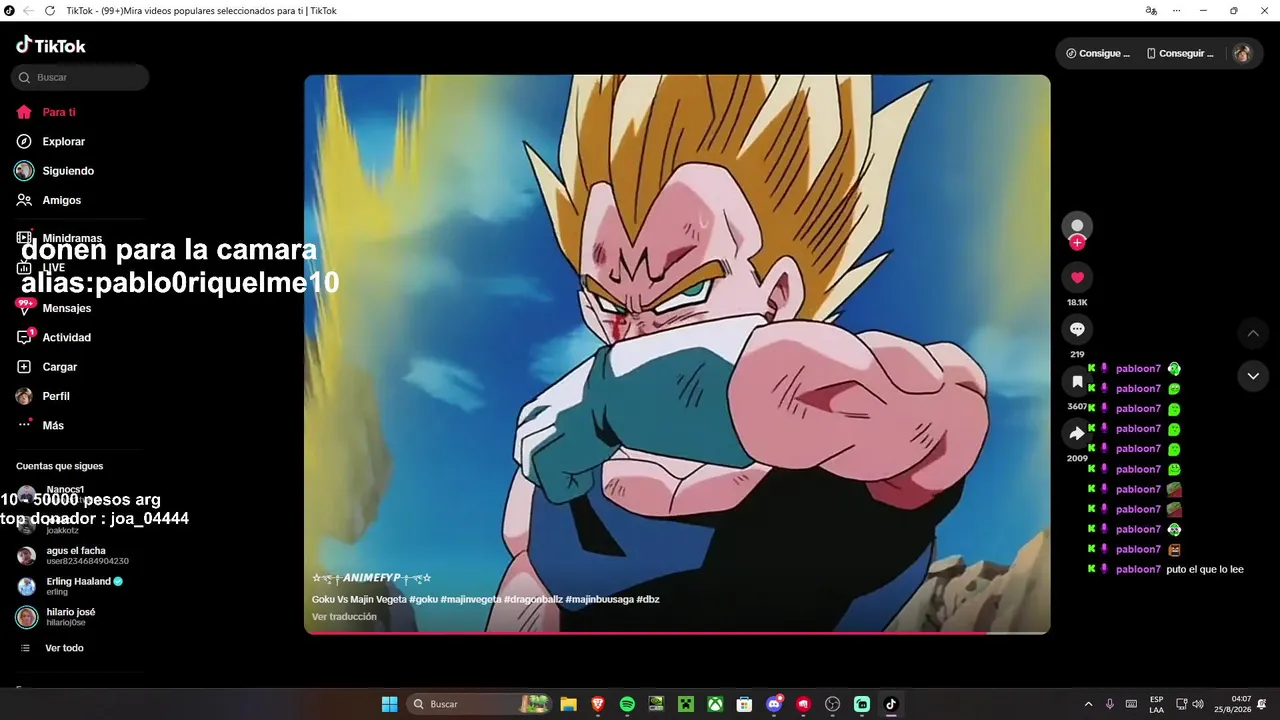Viewport: 1280px width, 720px height.
Task: Open Discord from the taskbar
Action: coord(774,704)
